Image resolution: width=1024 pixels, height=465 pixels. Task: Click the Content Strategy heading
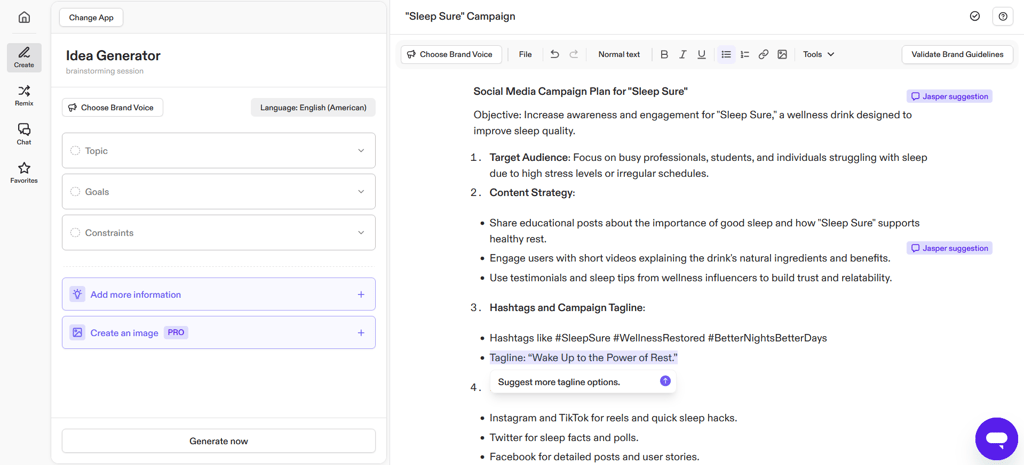532,193
